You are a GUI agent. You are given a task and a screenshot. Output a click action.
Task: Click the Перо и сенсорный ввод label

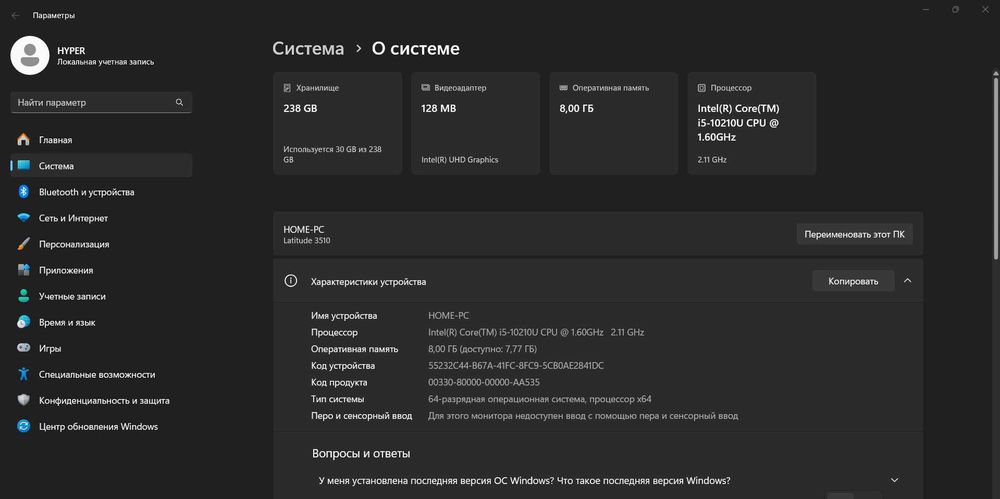click(362, 415)
